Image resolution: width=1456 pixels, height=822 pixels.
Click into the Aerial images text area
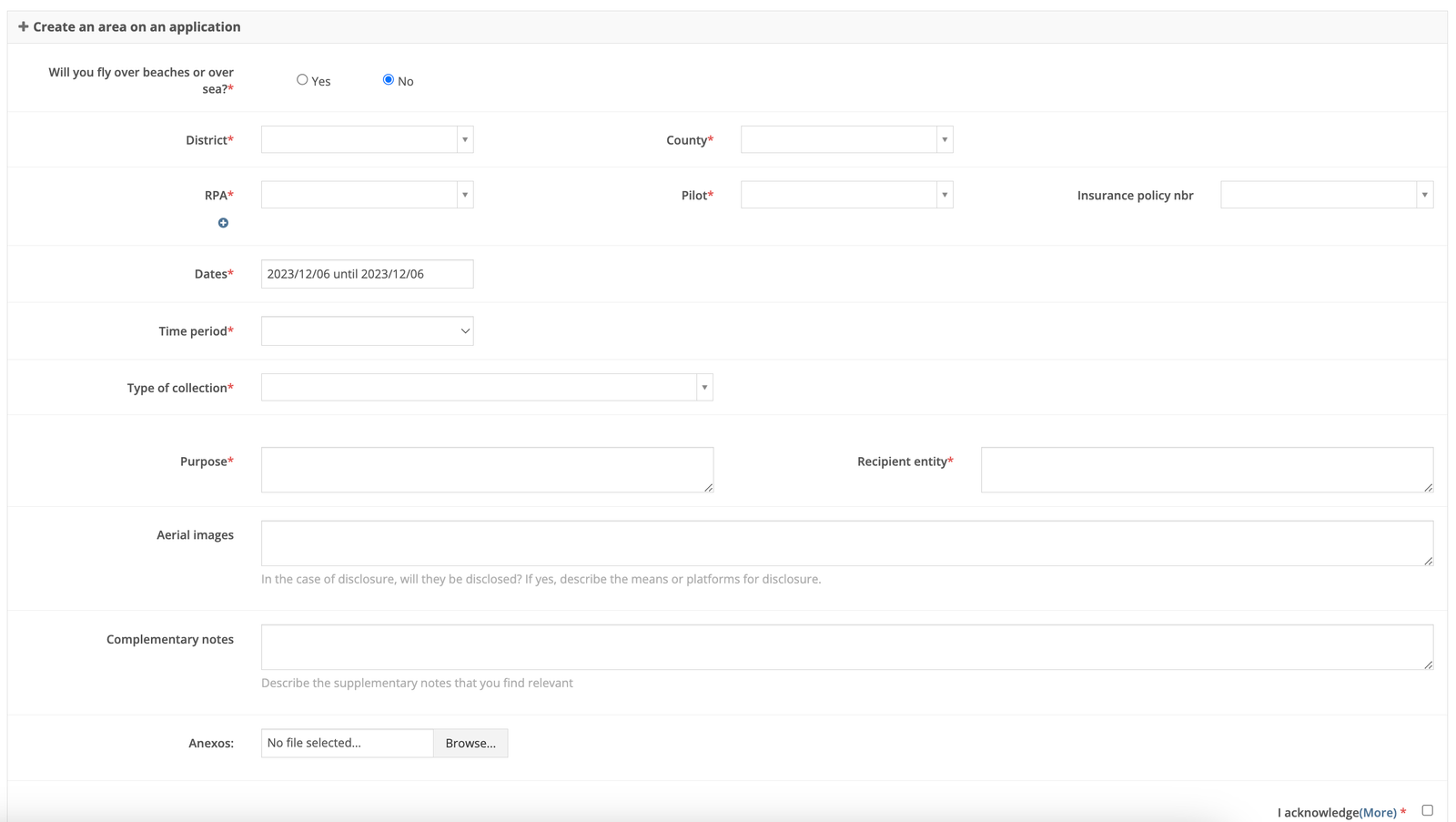[847, 543]
